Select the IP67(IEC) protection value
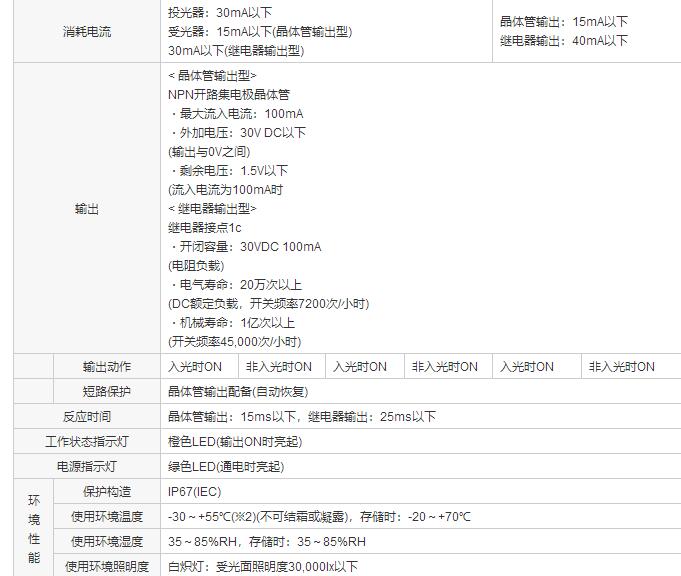 (195, 492)
